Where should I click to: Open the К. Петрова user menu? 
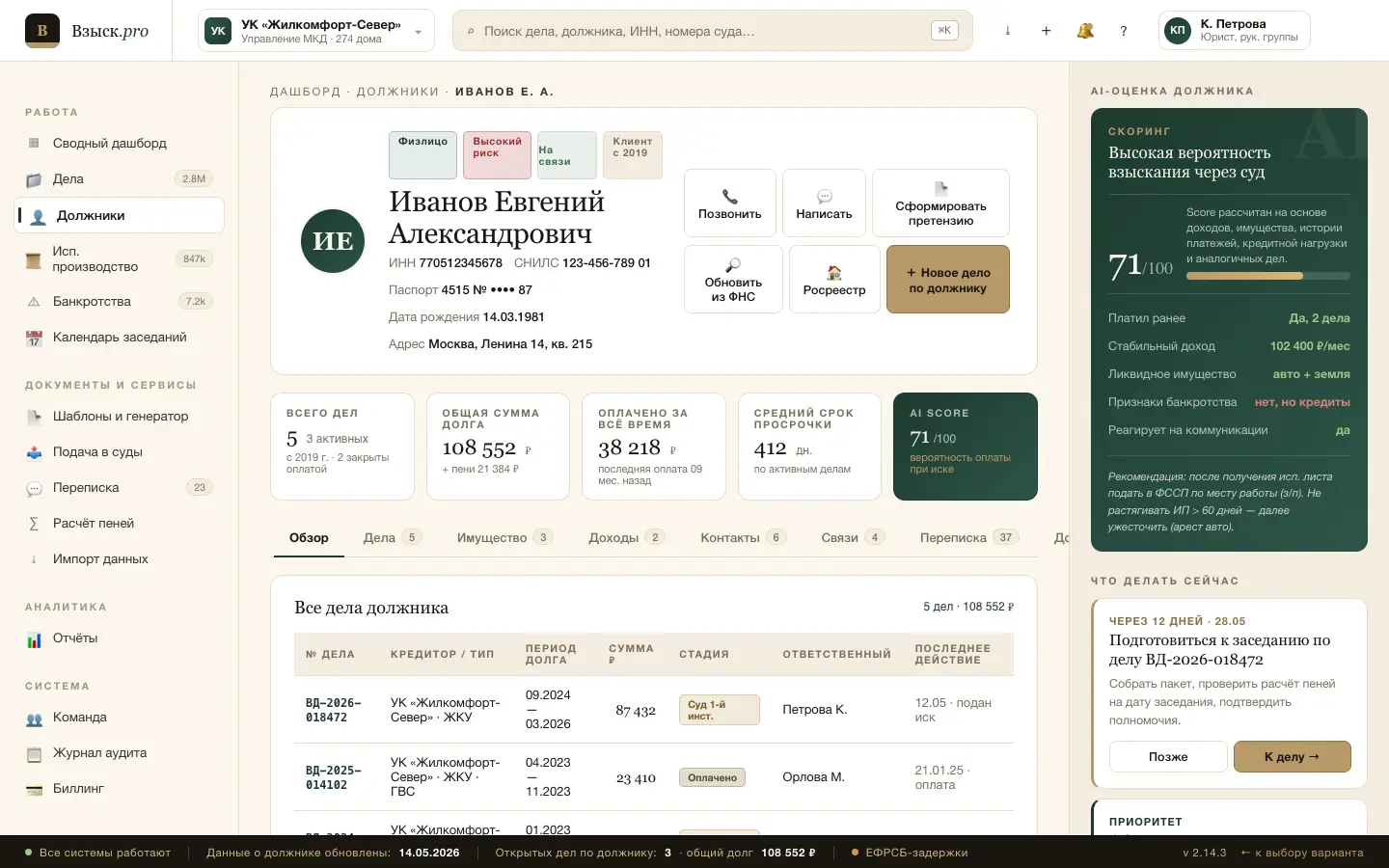(1234, 31)
